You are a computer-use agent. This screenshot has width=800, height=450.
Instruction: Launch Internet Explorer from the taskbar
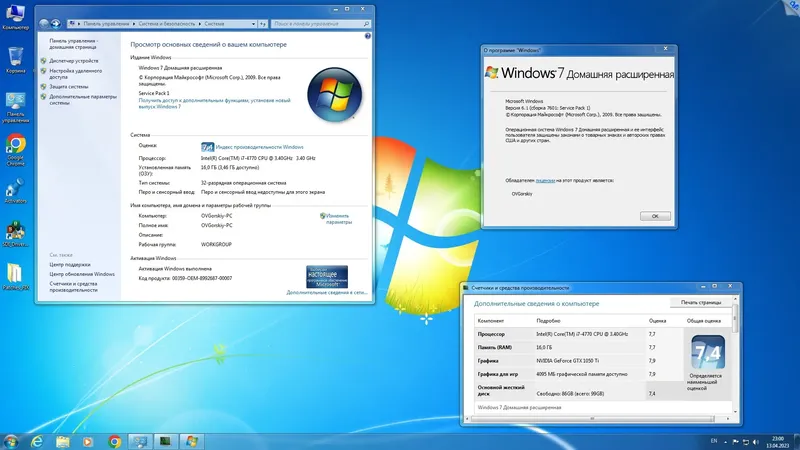pyautogui.click(x=37, y=441)
